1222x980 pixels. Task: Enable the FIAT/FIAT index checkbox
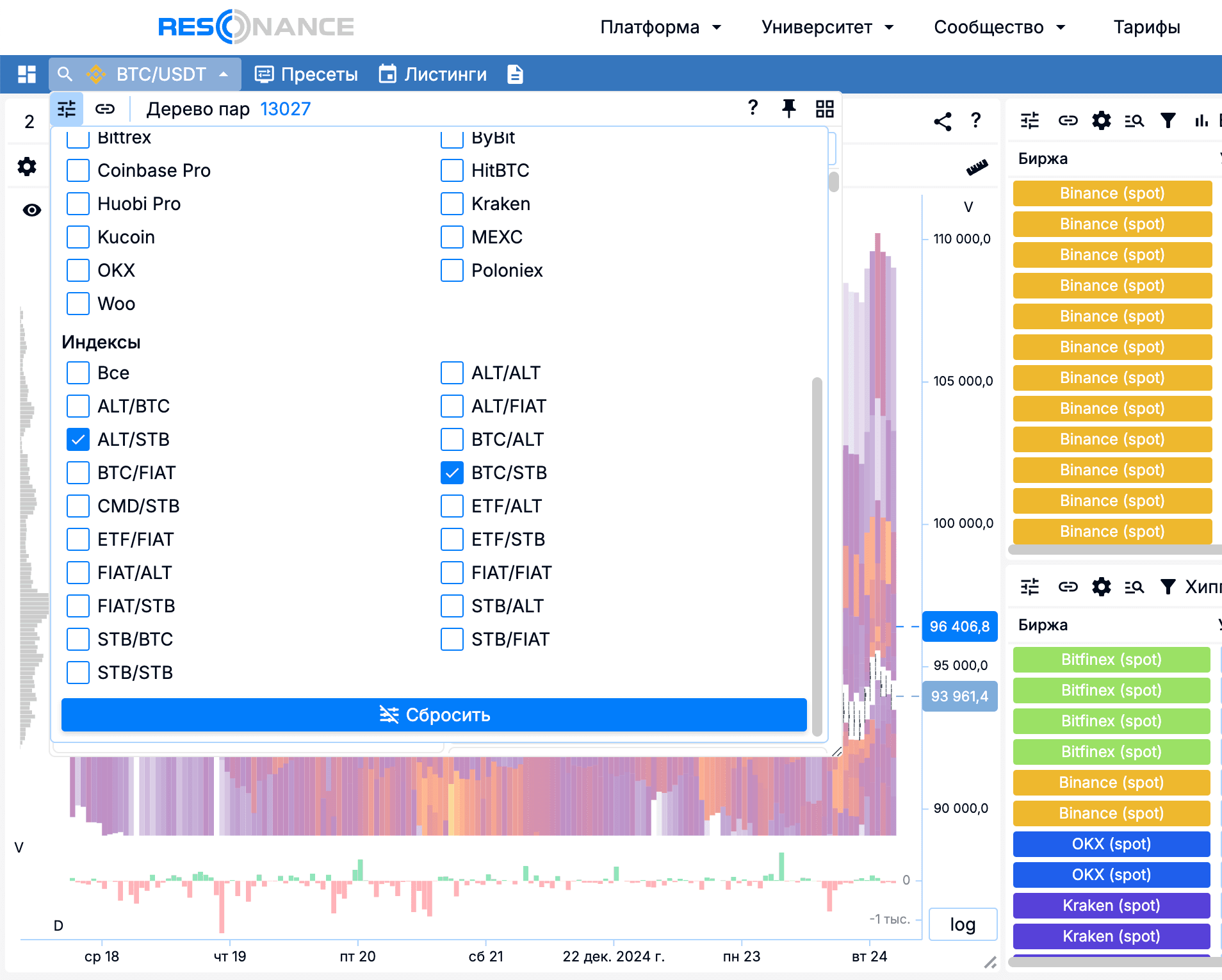click(452, 573)
